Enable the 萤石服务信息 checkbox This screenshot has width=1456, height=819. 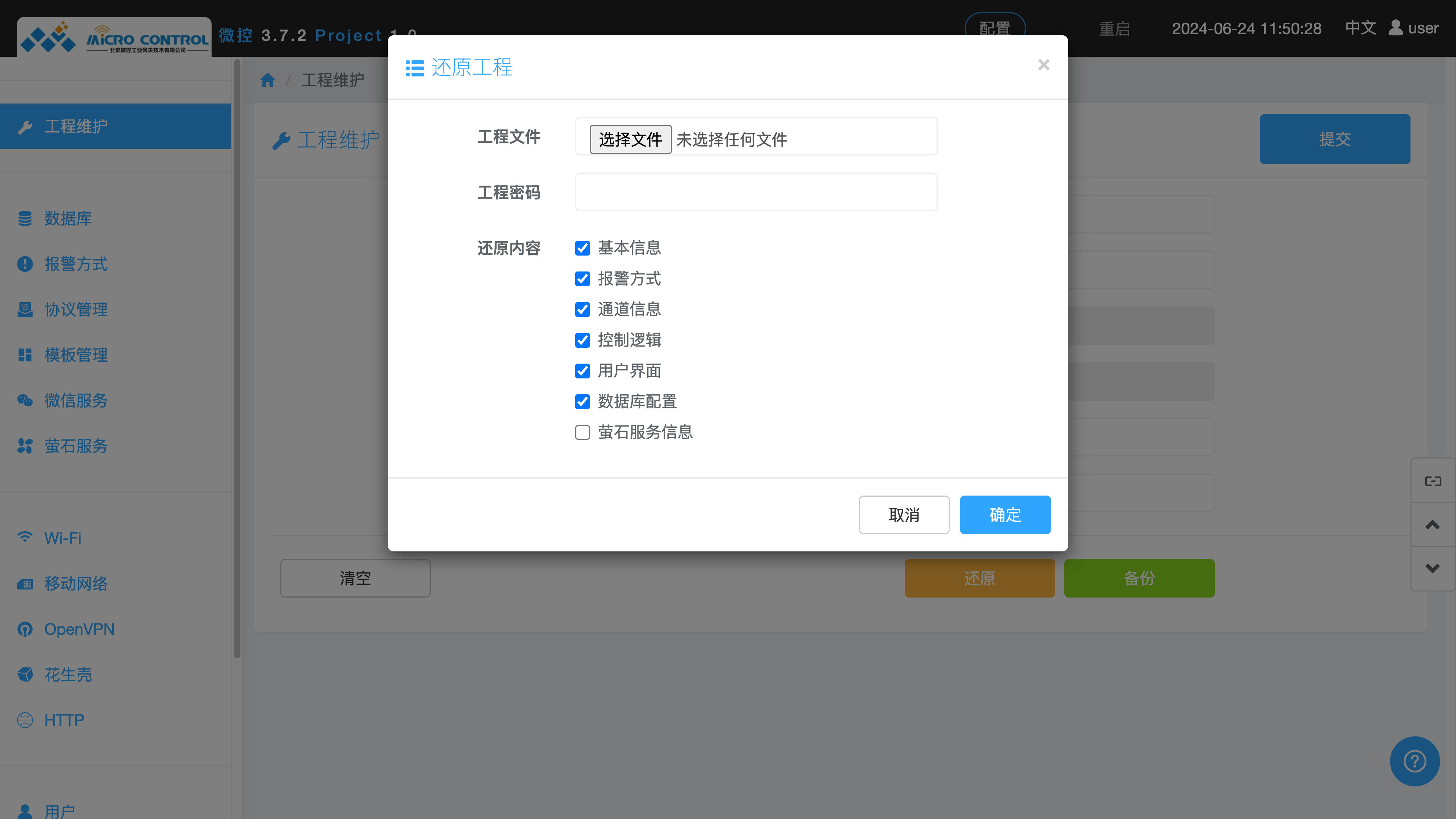coord(582,432)
